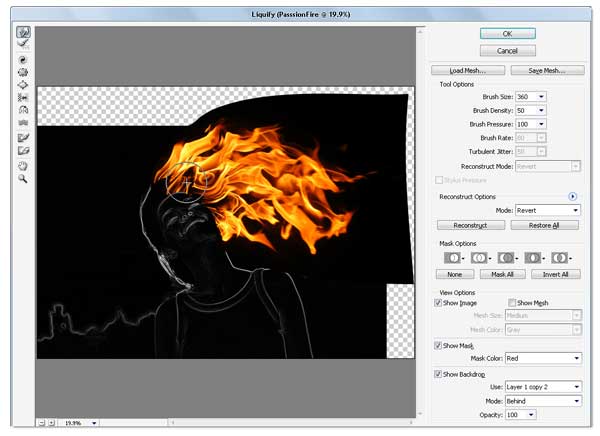The width and height of the screenshot is (600, 436).
Task: Select the Forward Warp tool
Action: coord(22,33)
